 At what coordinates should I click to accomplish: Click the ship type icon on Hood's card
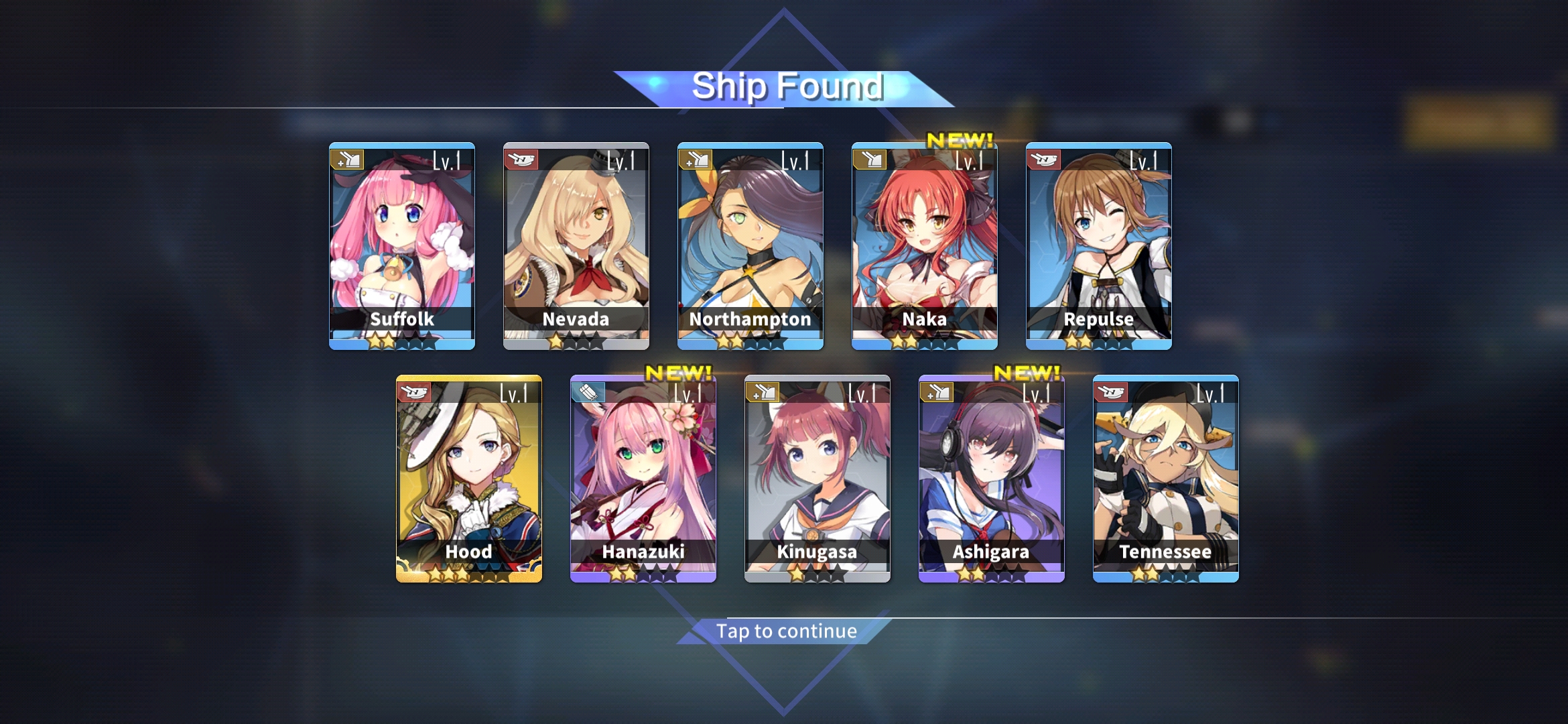pyautogui.click(x=414, y=392)
